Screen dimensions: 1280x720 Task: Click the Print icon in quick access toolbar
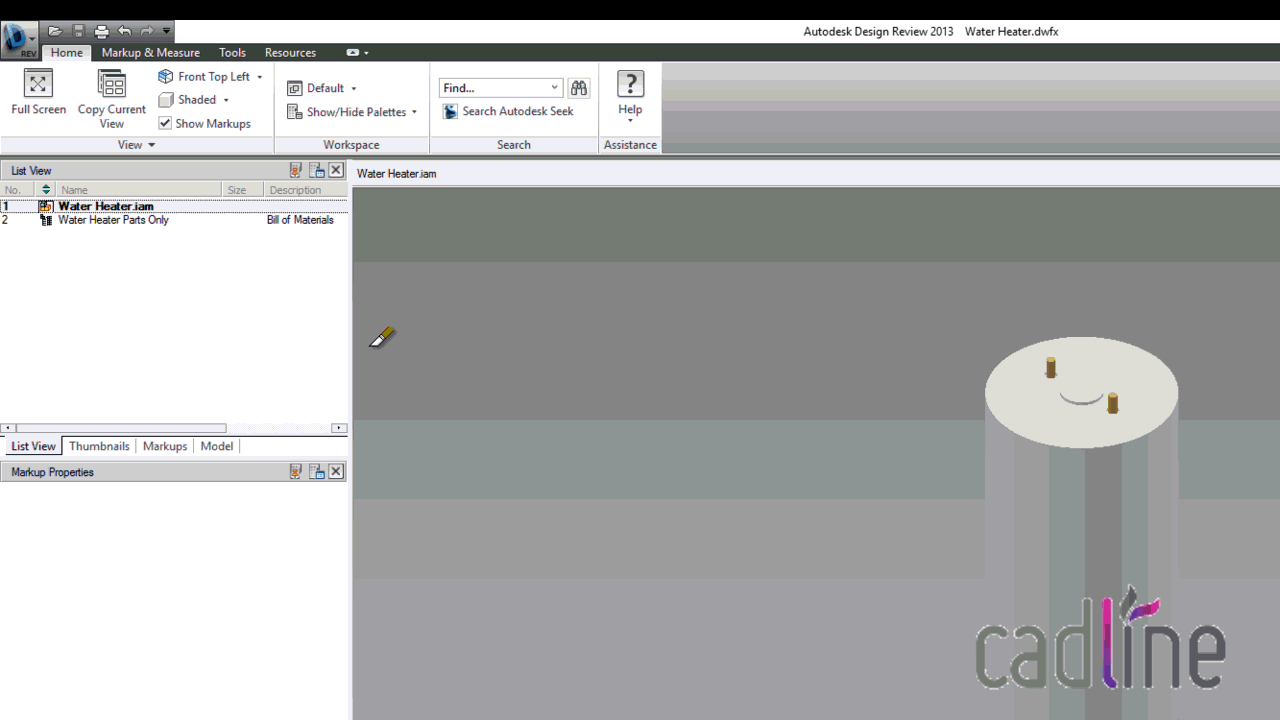pos(101,31)
